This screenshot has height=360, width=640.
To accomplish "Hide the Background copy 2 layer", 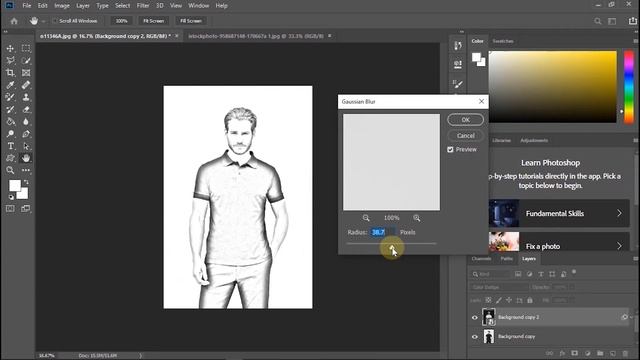I will [475, 318].
